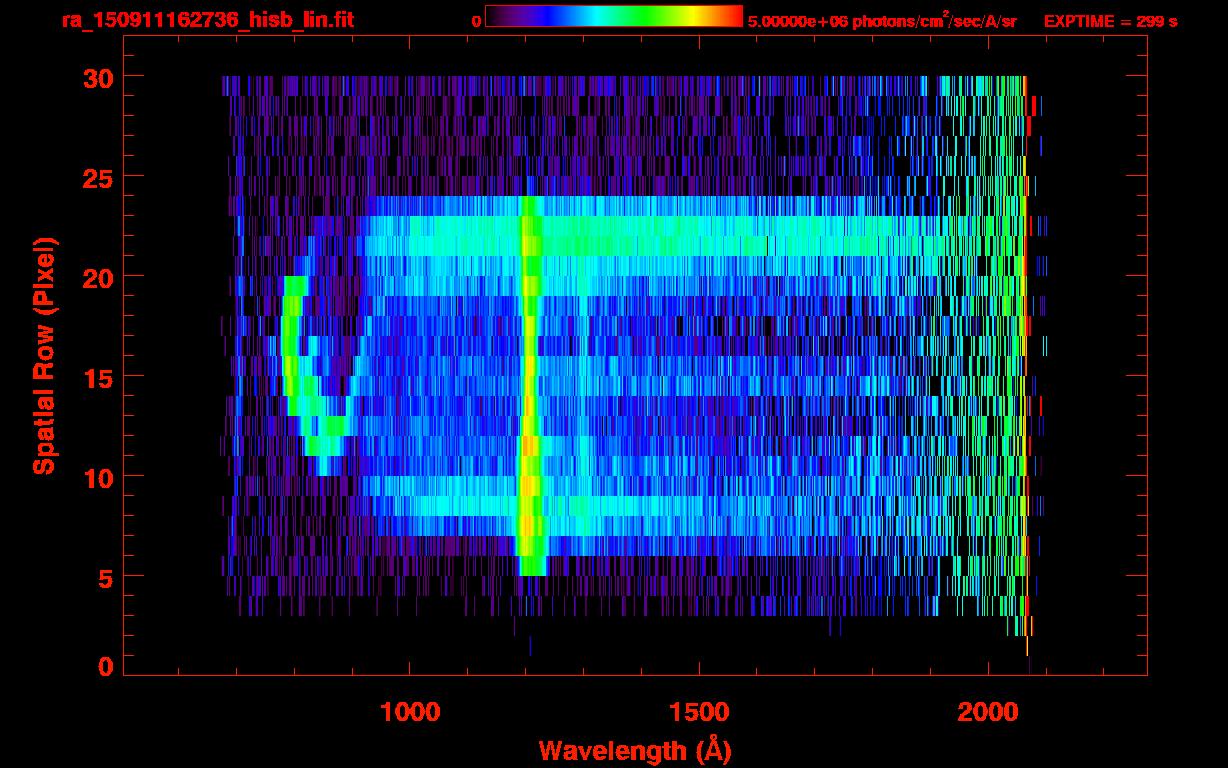Click the y-axis tick label 30

pos(99,77)
